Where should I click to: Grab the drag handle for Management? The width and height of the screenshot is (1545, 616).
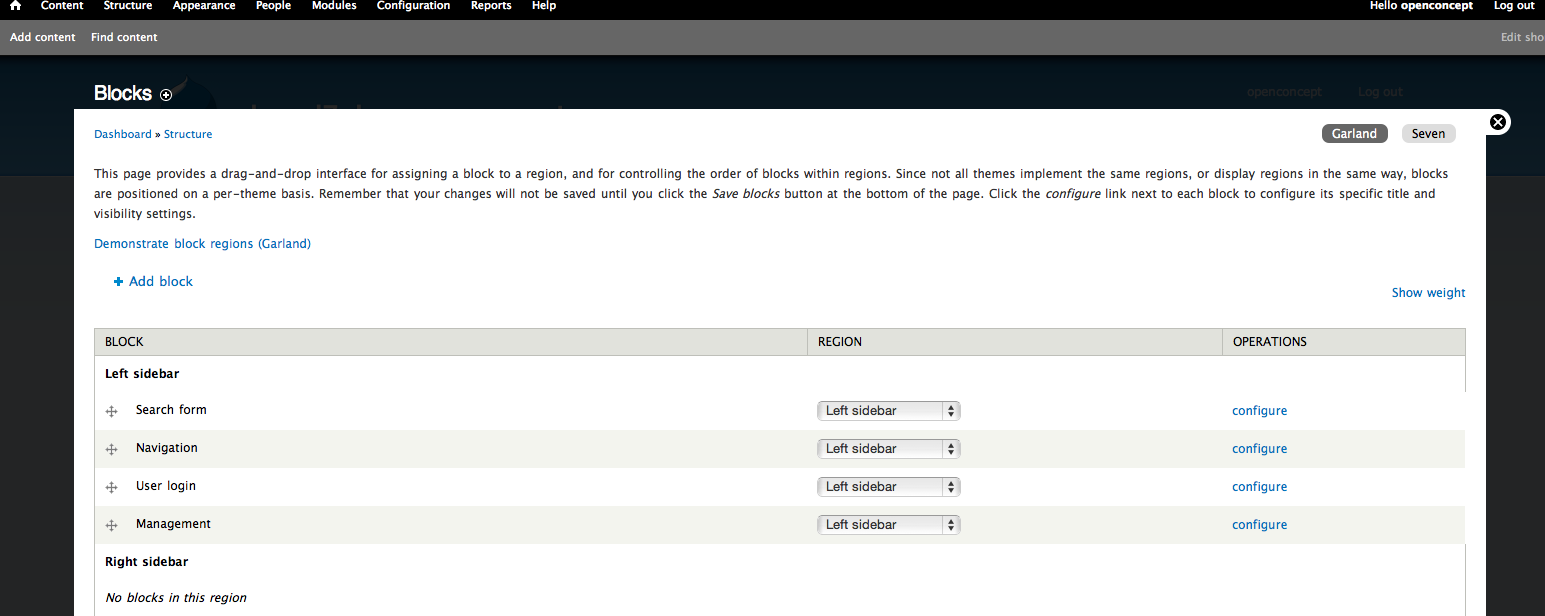(111, 524)
